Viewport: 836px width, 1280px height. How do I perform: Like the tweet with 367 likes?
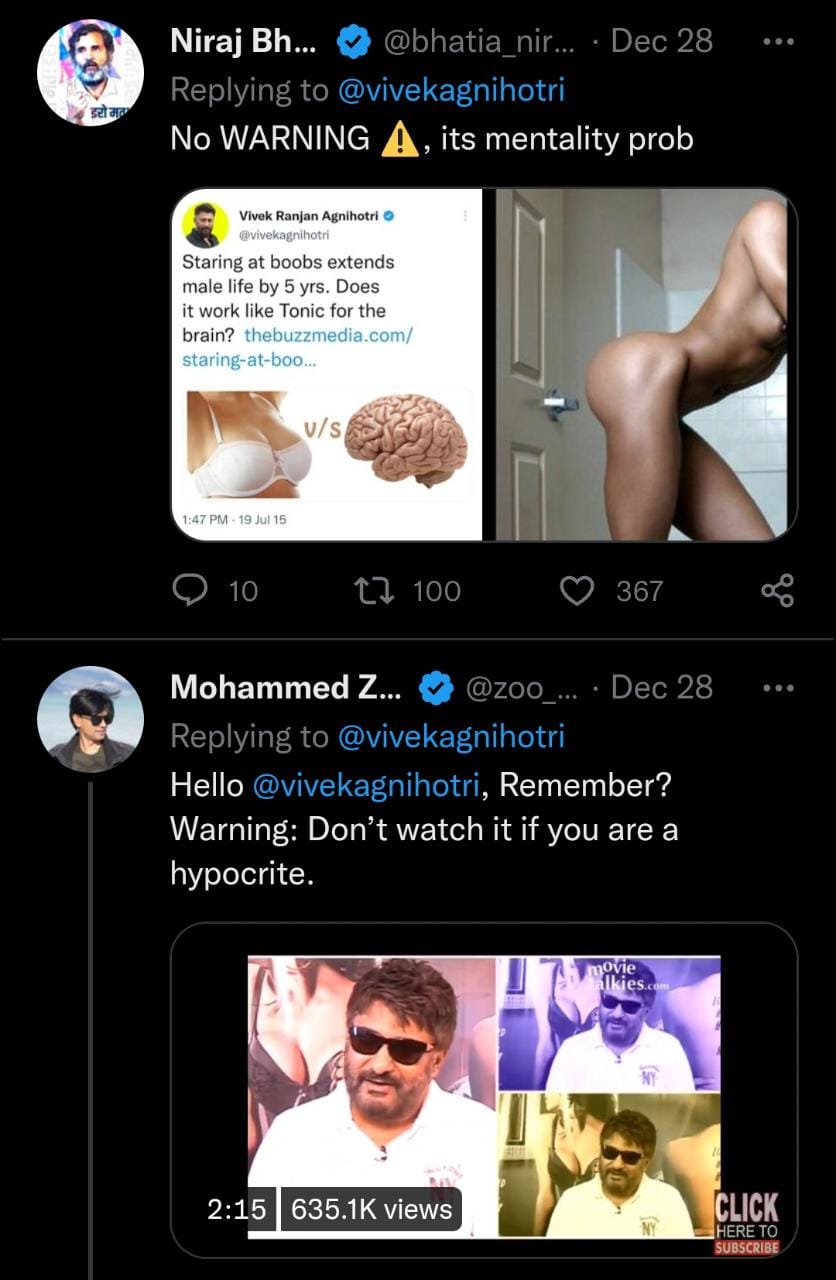pyautogui.click(x=576, y=591)
